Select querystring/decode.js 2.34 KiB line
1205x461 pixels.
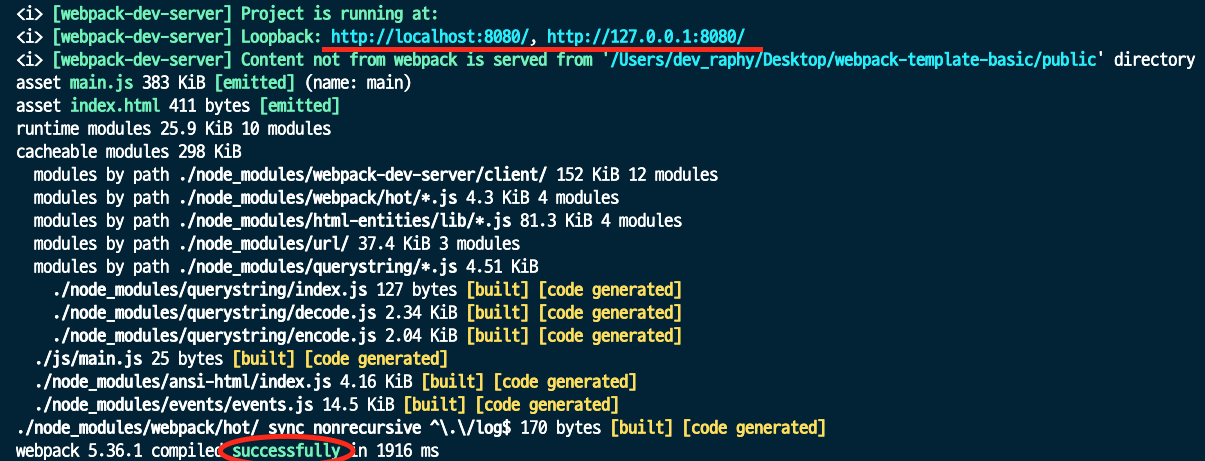(366, 313)
